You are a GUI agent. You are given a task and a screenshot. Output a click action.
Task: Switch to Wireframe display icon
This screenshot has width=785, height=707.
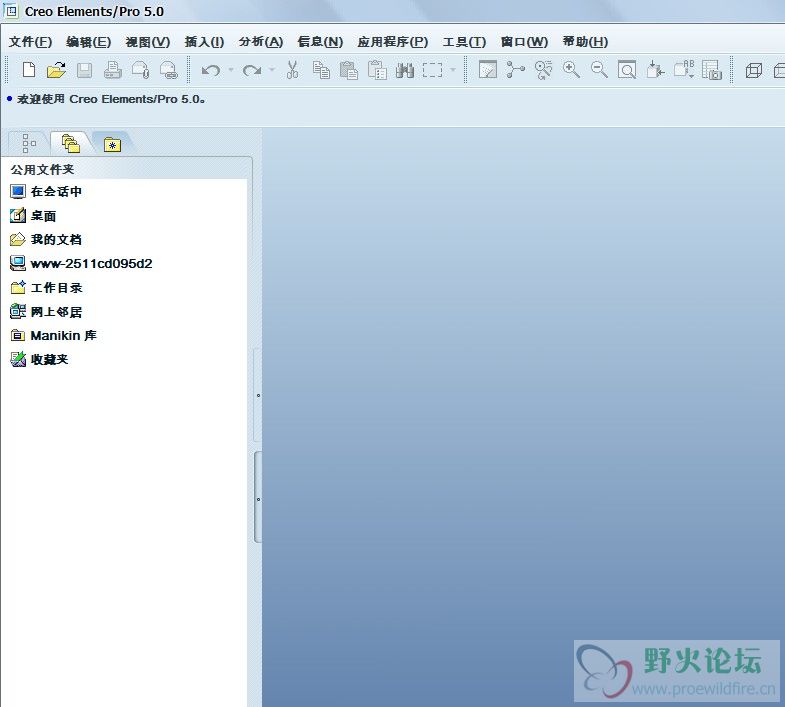753,70
